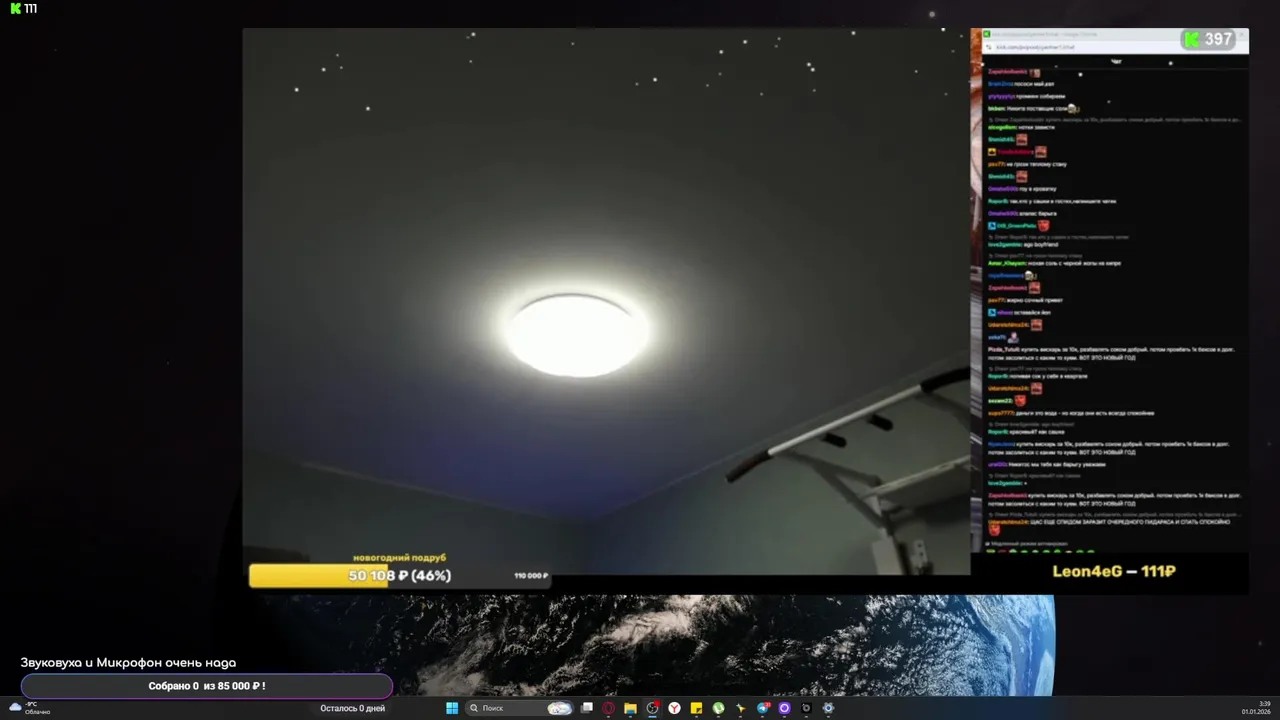Open the yellow Sticky Notes taskbar icon
Image resolution: width=1280 pixels, height=720 pixels.
[696, 708]
